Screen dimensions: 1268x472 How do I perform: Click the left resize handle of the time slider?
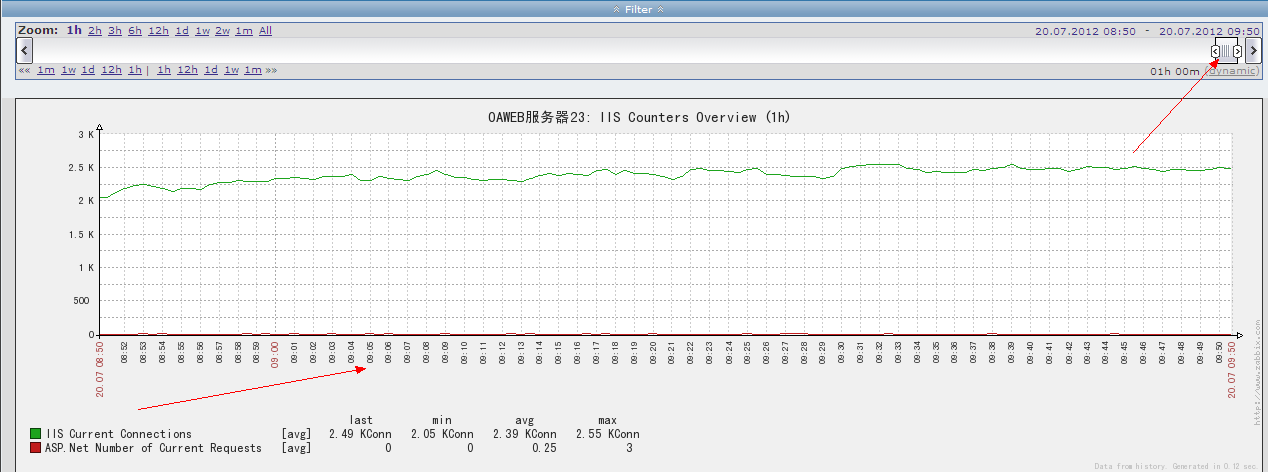1215,51
